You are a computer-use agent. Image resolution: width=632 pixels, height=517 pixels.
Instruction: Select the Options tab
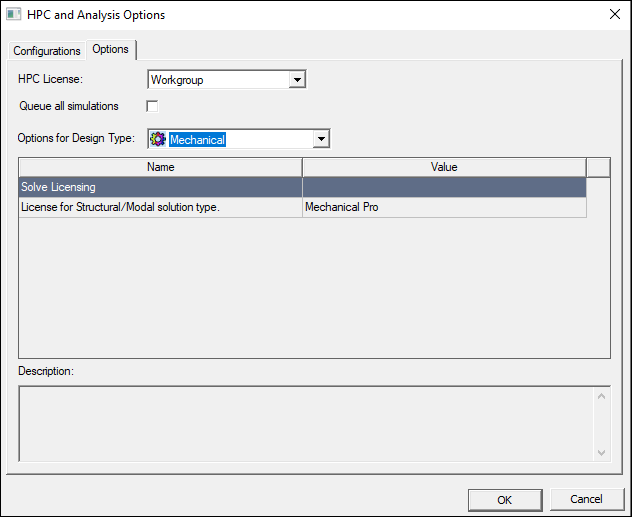(x=110, y=49)
